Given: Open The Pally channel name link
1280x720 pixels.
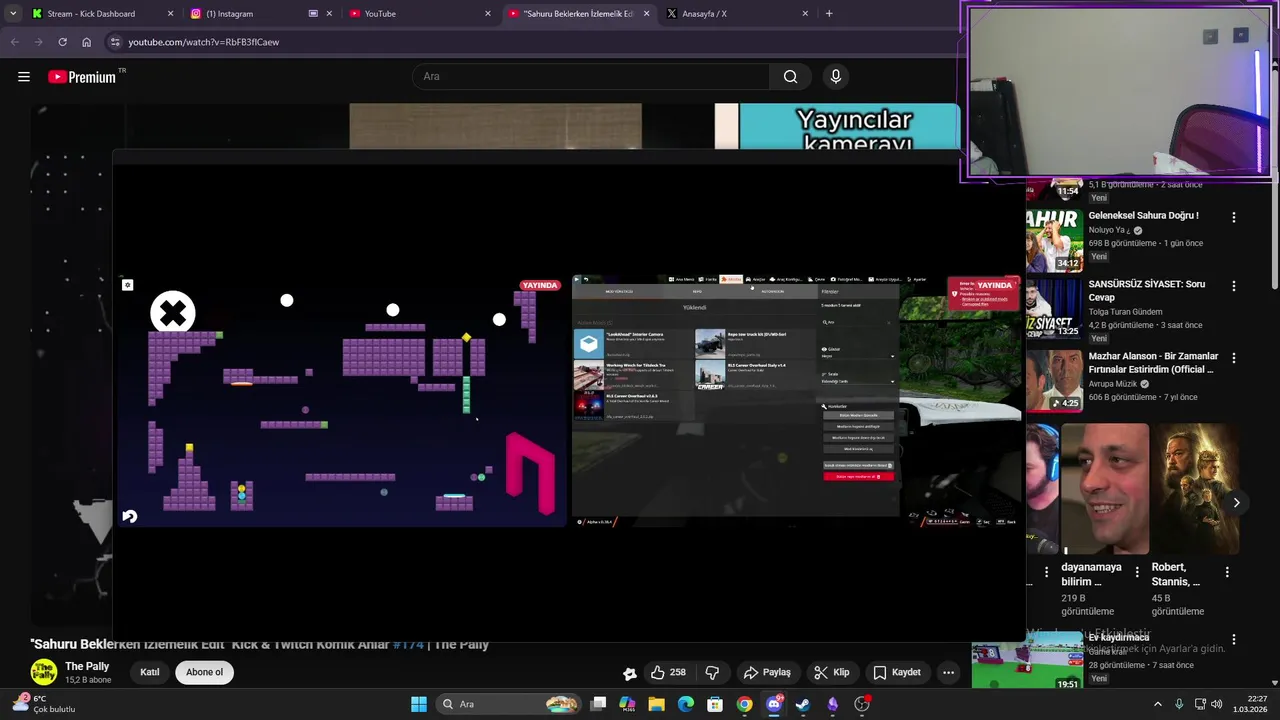Looking at the screenshot, I should pyautogui.click(x=87, y=666).
